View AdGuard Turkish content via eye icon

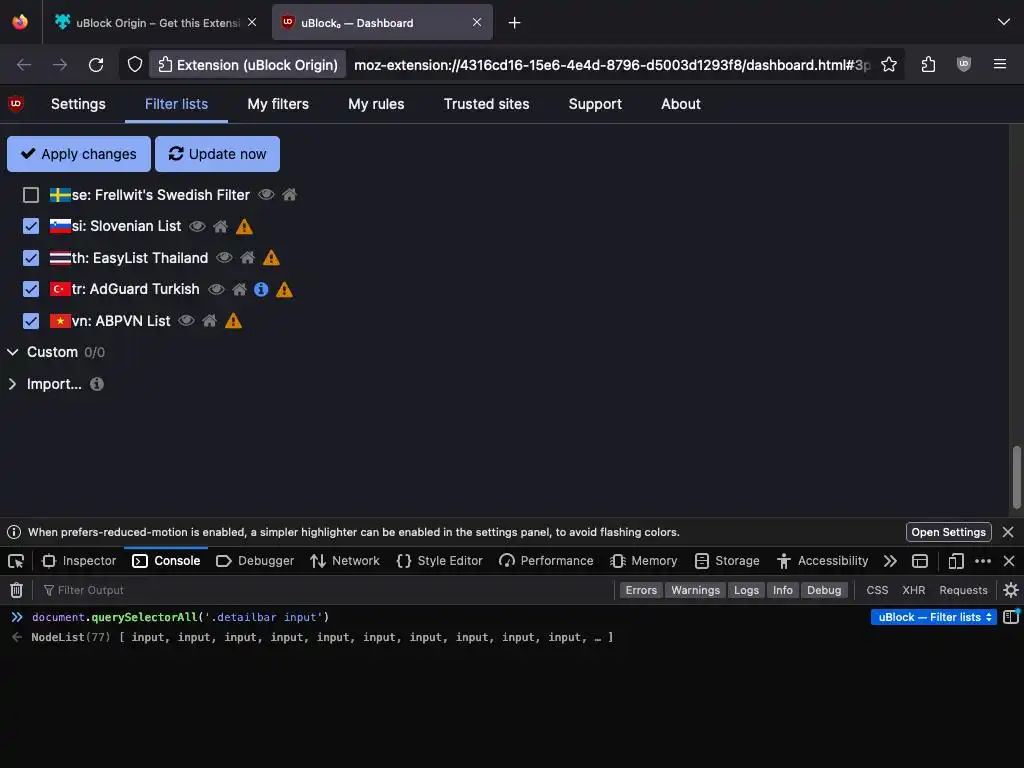coord(216,289)
